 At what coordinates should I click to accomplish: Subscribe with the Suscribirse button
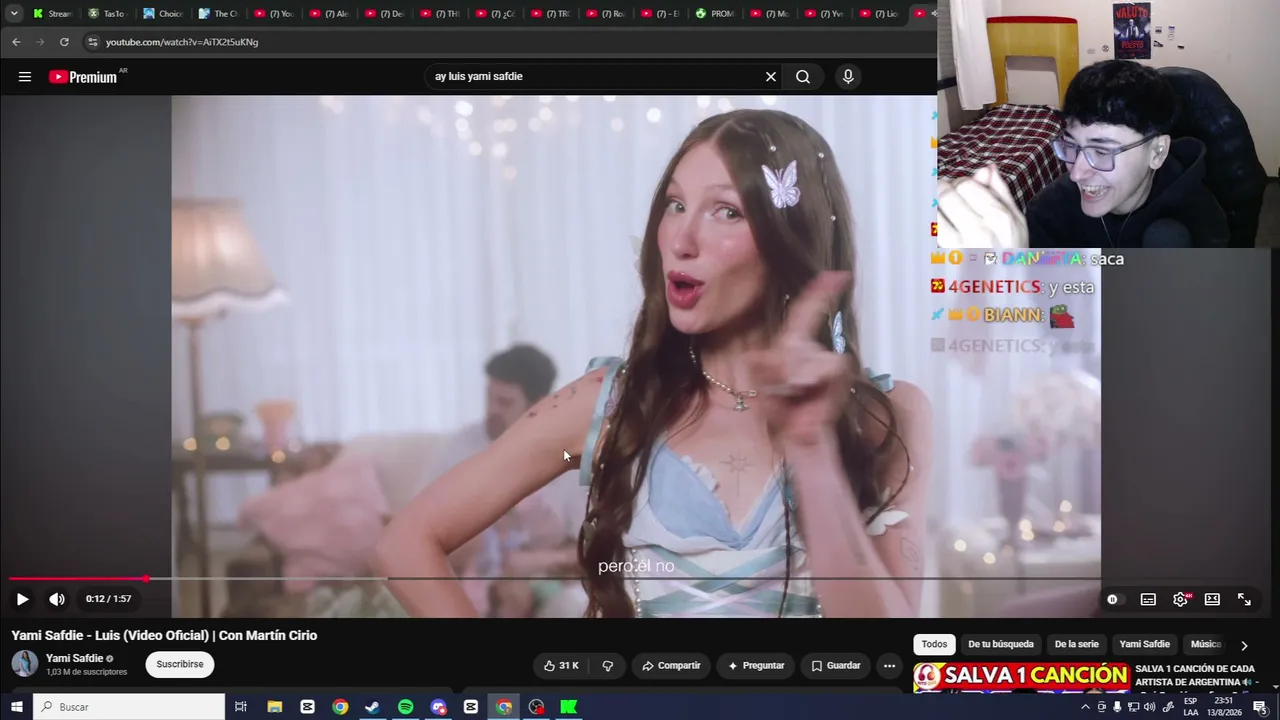[x=180, y=664]
